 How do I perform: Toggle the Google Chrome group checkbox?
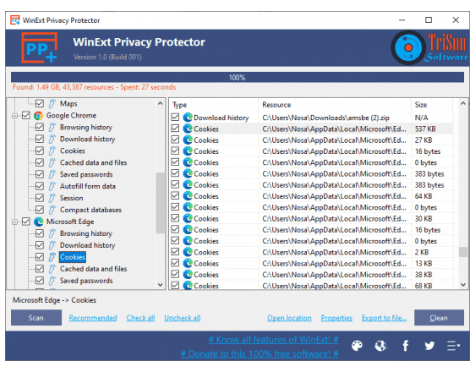point(26,116)
